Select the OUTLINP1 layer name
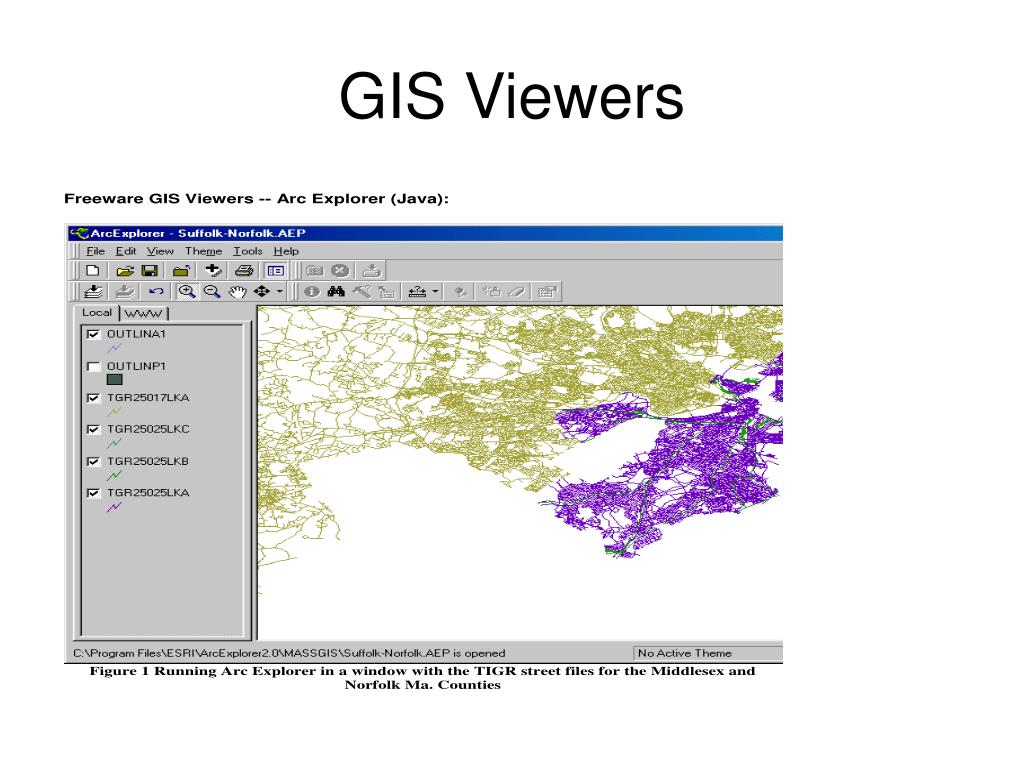The image size is (1024, 768). [136, 366]
